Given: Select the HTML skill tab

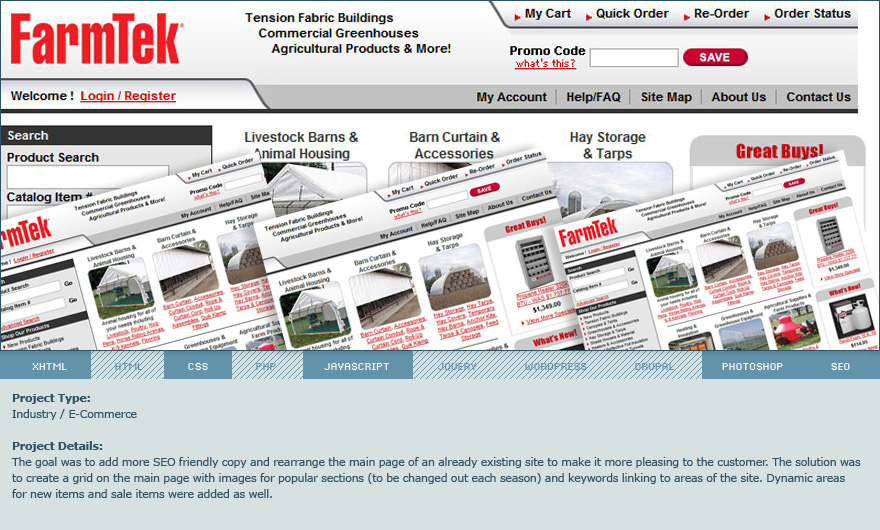Looking at the screenshot, I should coord(128,366).
